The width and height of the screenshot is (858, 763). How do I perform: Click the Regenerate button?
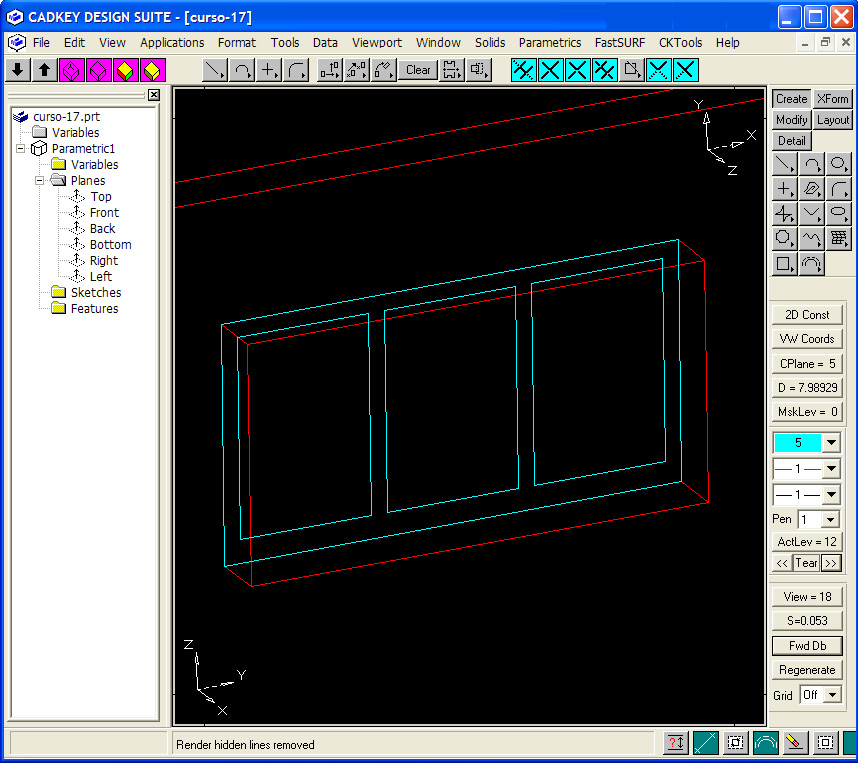pyautogui.click(x=806, y=670)
